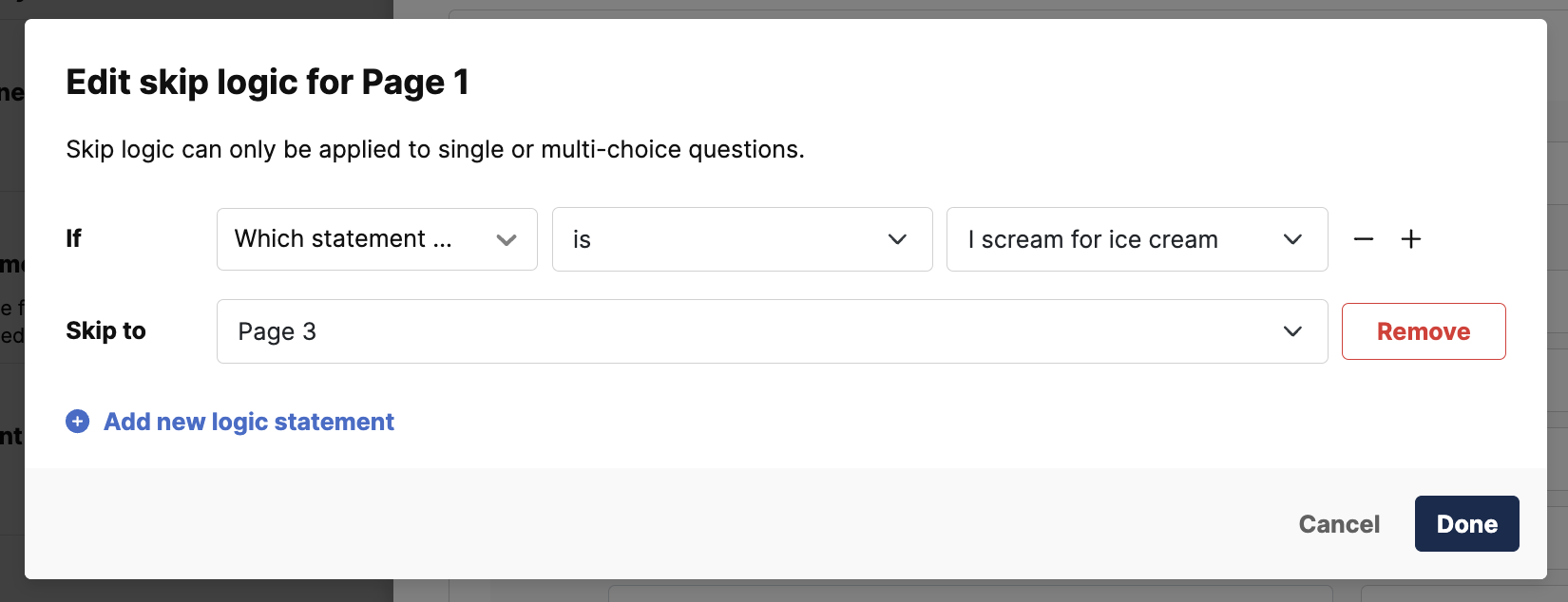This screenshot has height=602, width=1568.
Task: Open the 'I scream for ice cream' answer dropdown
Action: 1138,239
